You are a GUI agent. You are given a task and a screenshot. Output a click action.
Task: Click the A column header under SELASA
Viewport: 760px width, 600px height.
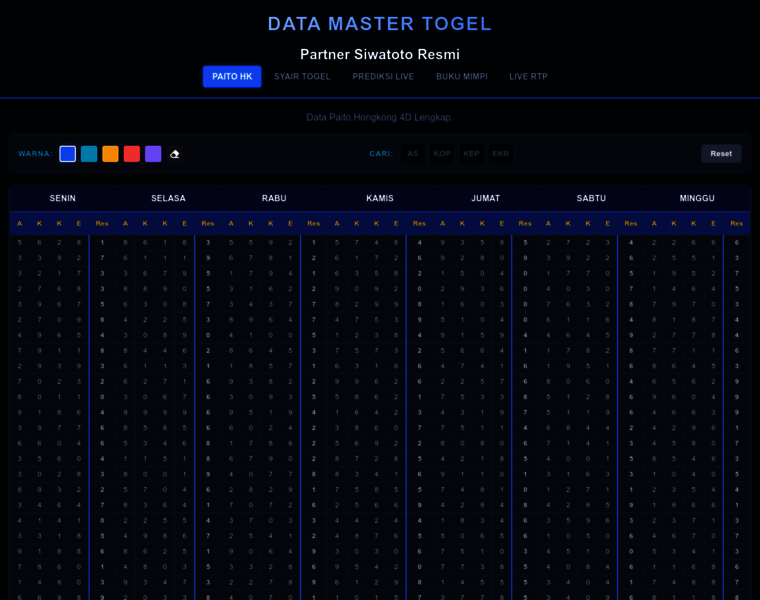(125, 223)
